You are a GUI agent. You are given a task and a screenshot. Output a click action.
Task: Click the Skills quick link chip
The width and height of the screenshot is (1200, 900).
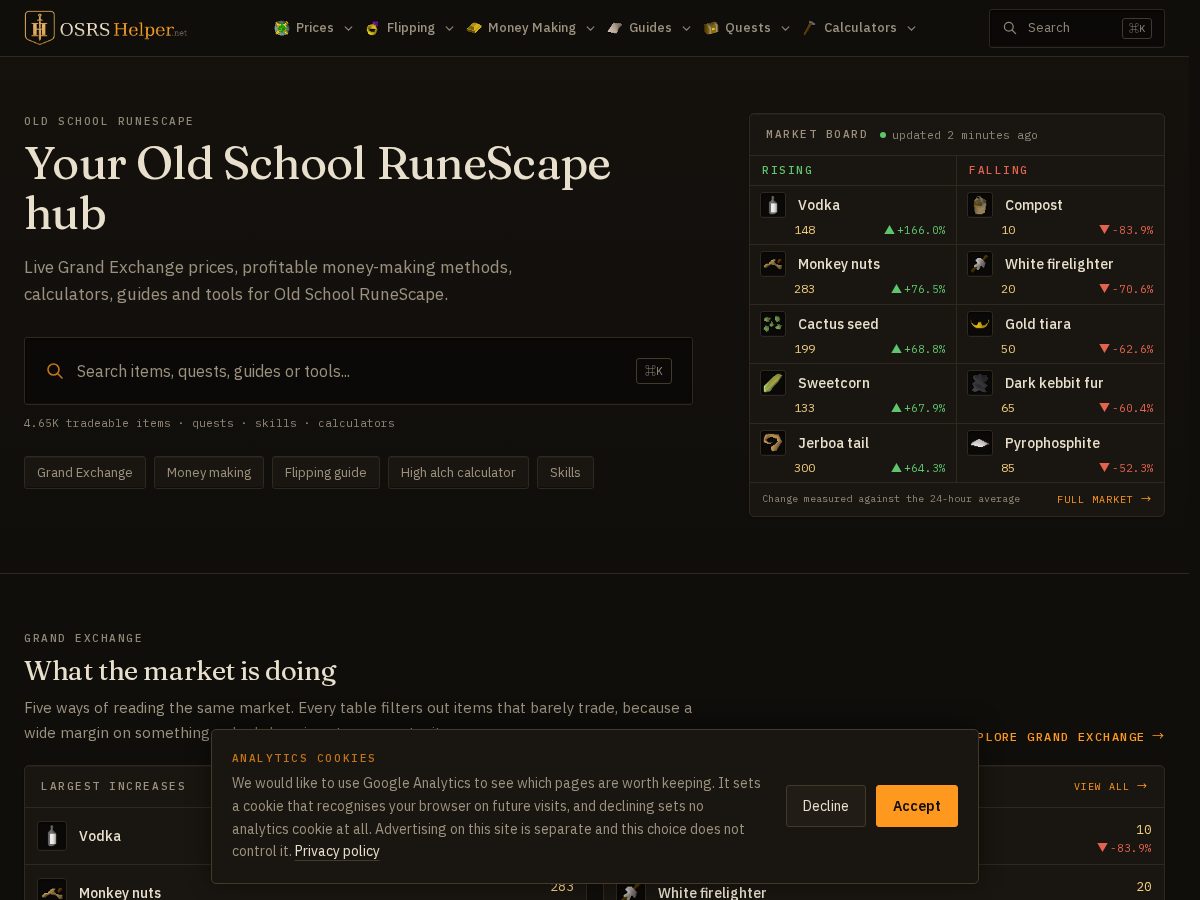pos(565,473)
